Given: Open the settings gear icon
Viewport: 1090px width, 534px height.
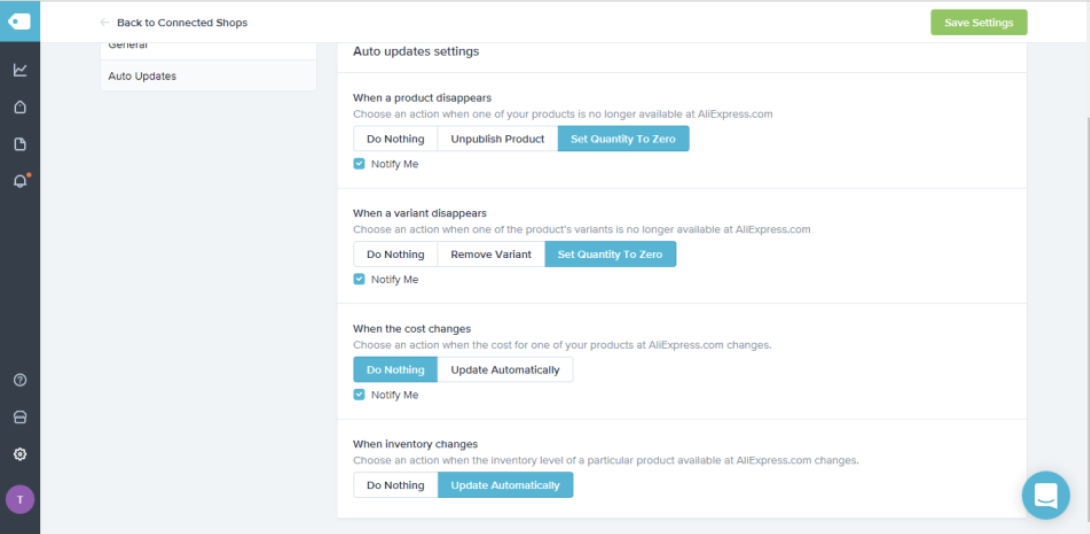Looking at the screenshot, I should click(20, 454).
